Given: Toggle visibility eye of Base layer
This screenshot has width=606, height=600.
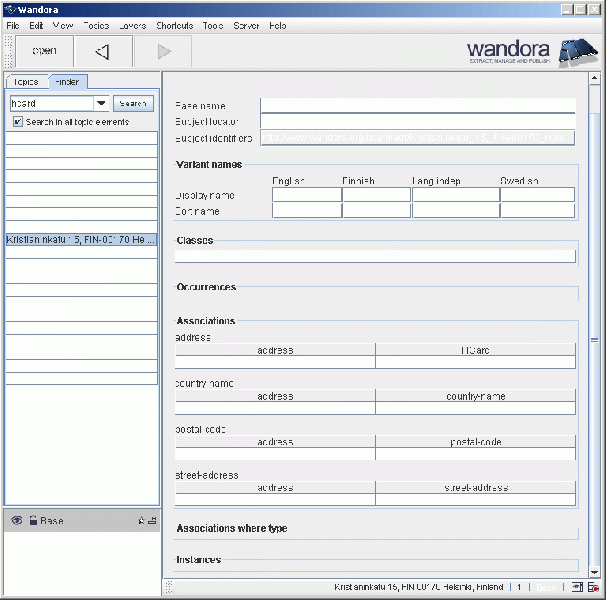Looking at the screenshot, I should [17, 520].
